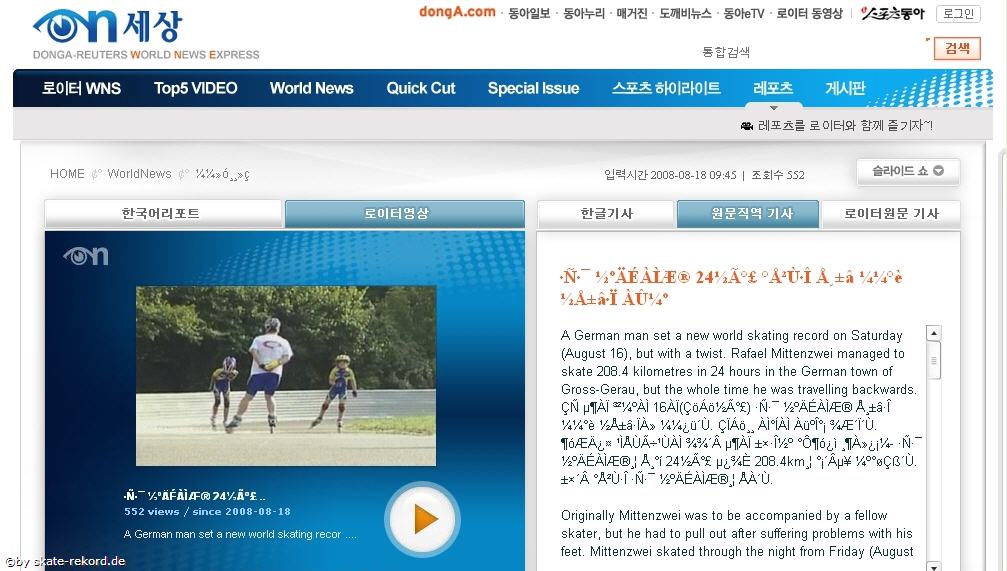This screenshot has height=571, width=1007.
Task: Select the 원문직역 기사 tab
Action: [747, 214]
